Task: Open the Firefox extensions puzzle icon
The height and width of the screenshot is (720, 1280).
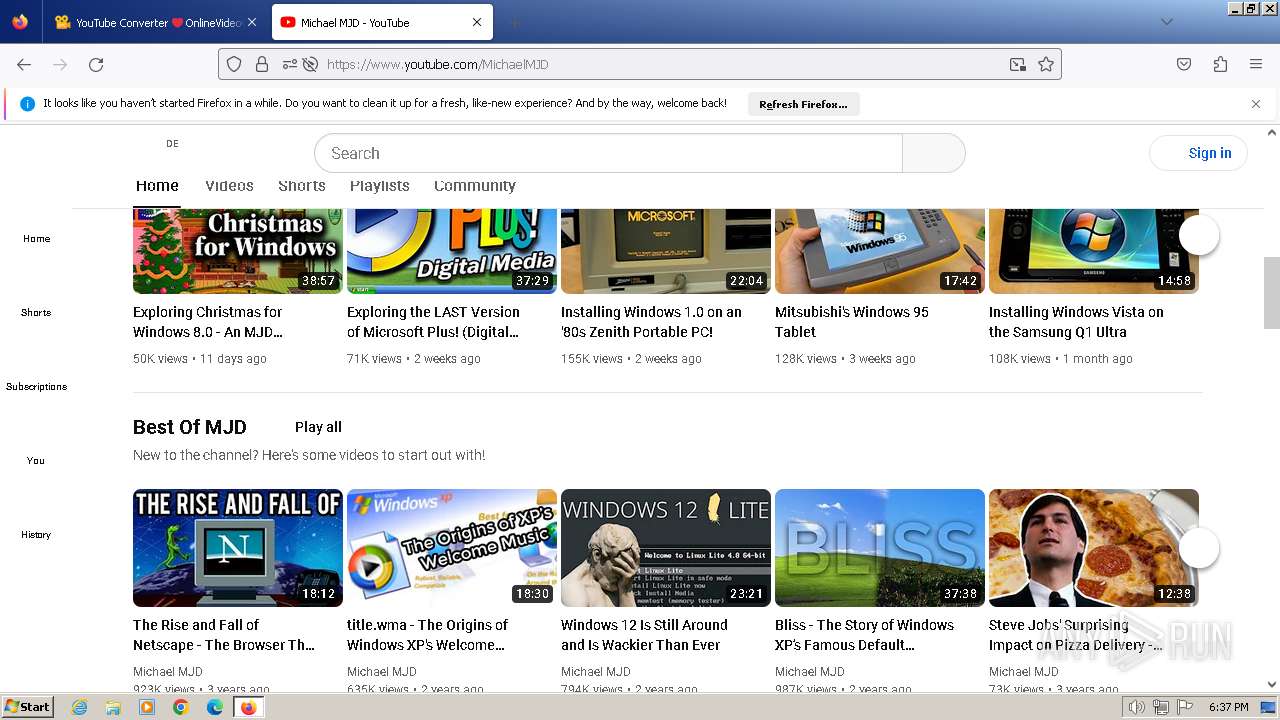Action: click(1220, 64)
